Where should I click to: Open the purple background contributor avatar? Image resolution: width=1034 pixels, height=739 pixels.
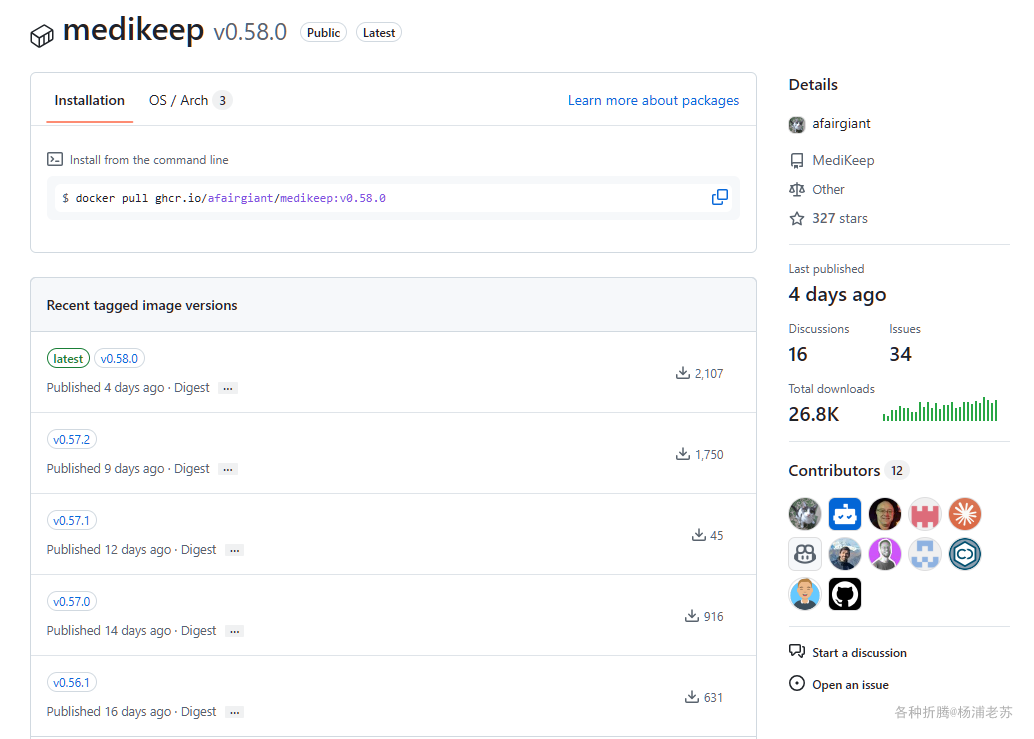[884, 554]
